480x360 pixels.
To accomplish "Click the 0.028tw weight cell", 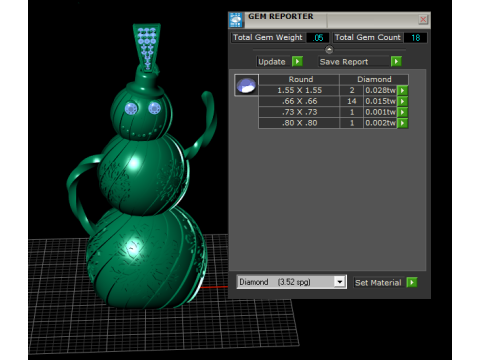I will click(x=380, y=90).
